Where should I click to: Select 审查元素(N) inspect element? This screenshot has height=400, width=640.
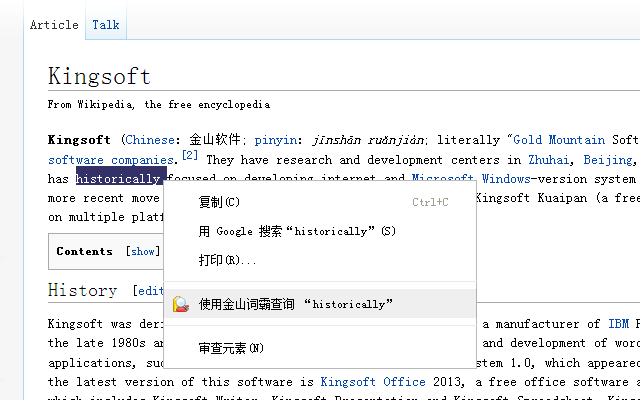pos(320,348)
